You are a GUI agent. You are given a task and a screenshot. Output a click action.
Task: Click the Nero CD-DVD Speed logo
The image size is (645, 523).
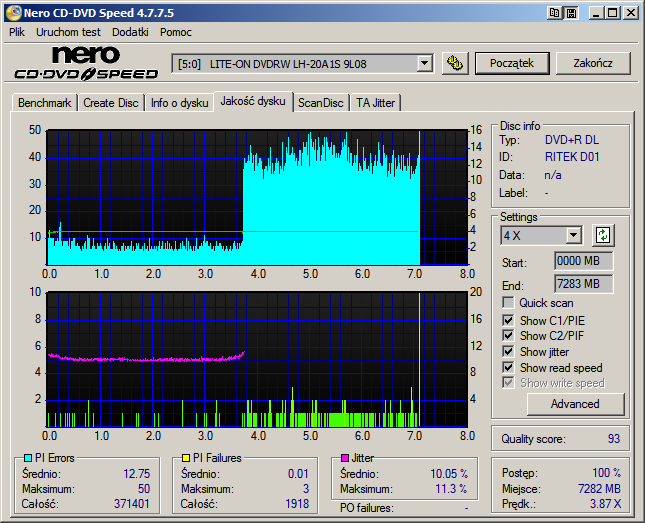pyautogui.click(x=86, y=63)
